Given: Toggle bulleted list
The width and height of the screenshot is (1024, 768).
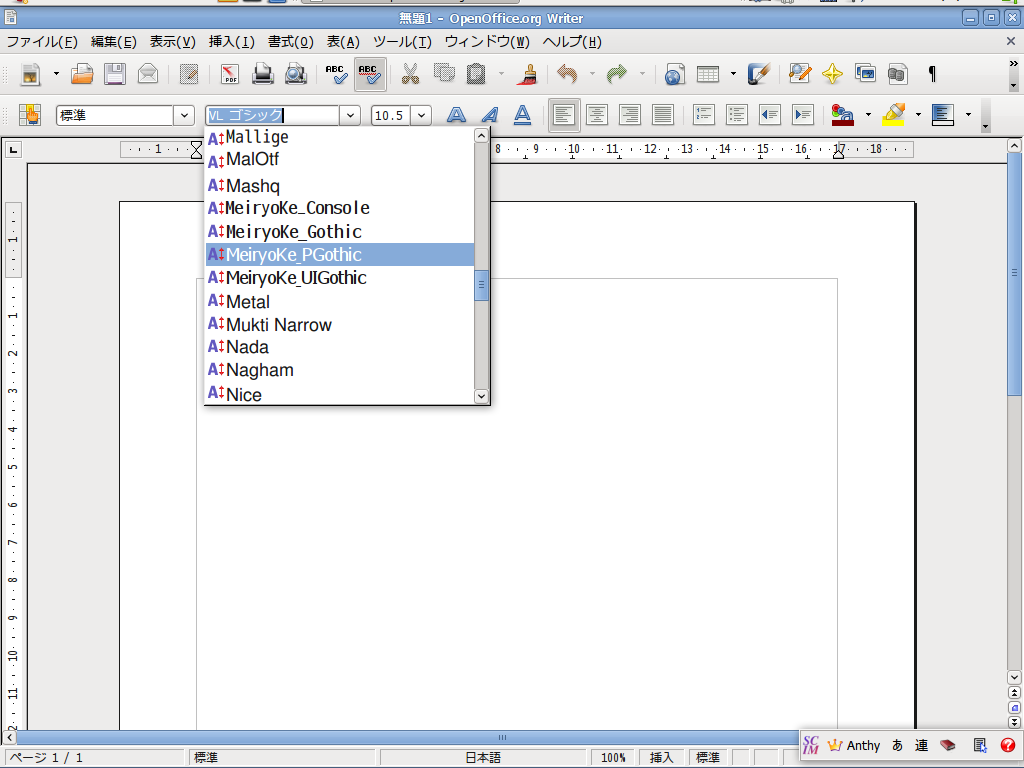Looking at the screenshot, I should coord(737,115).
